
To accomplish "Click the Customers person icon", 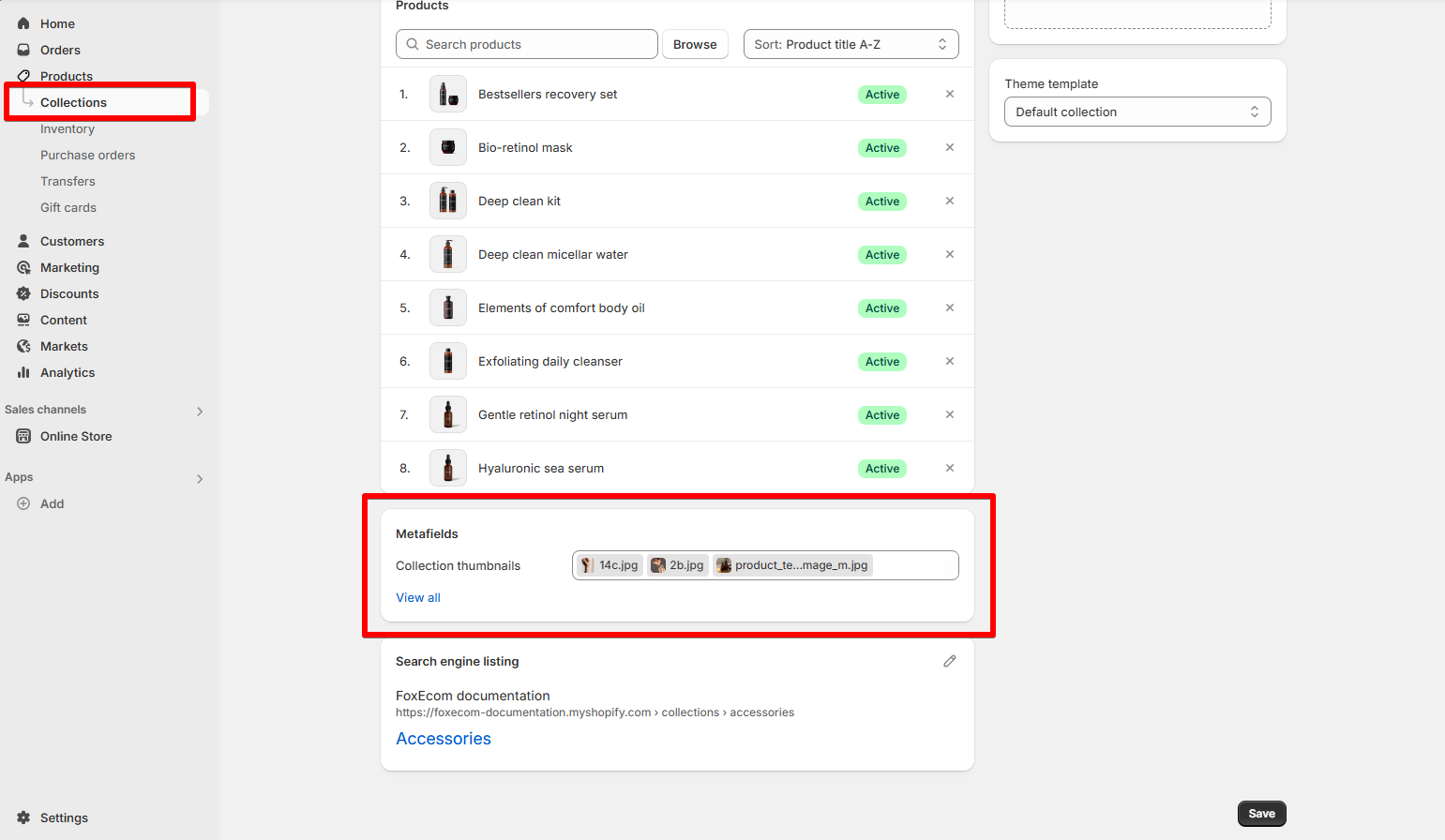I will tap(23, 241).
